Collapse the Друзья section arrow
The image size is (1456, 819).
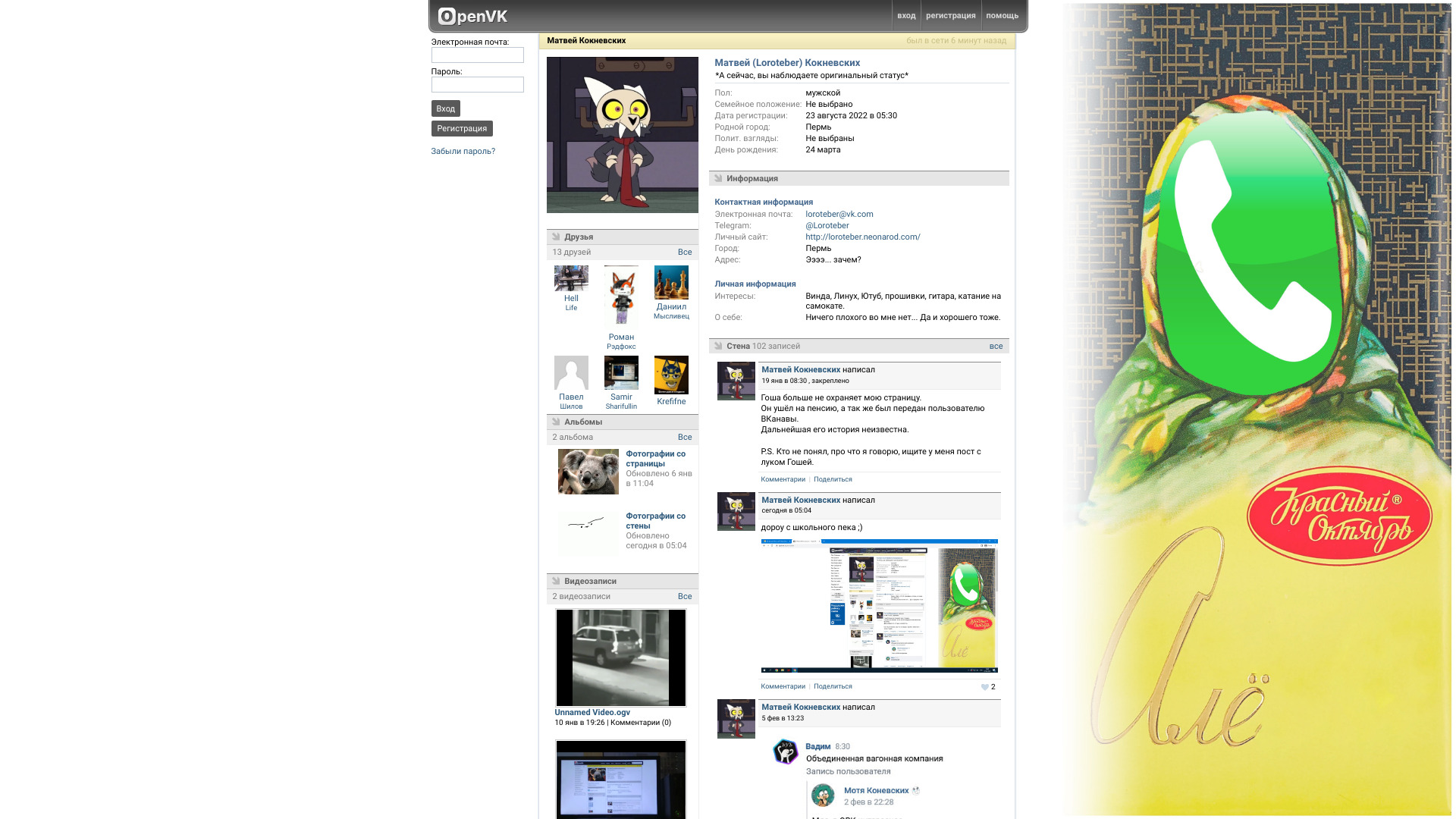(556, 237)
